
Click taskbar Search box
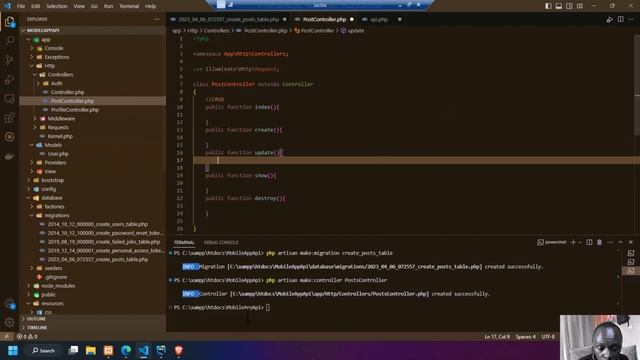click(x=43, y=350)
